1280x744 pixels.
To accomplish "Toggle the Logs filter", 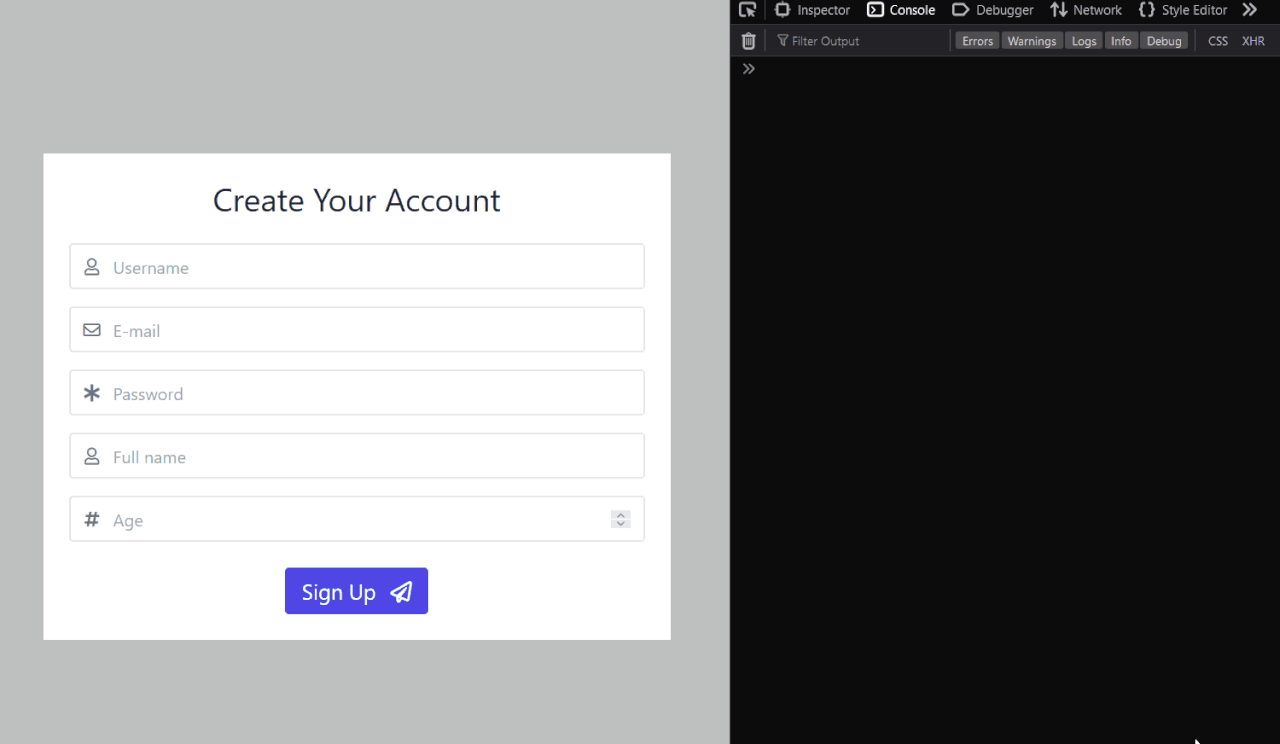I will [x=1084, y=41].
